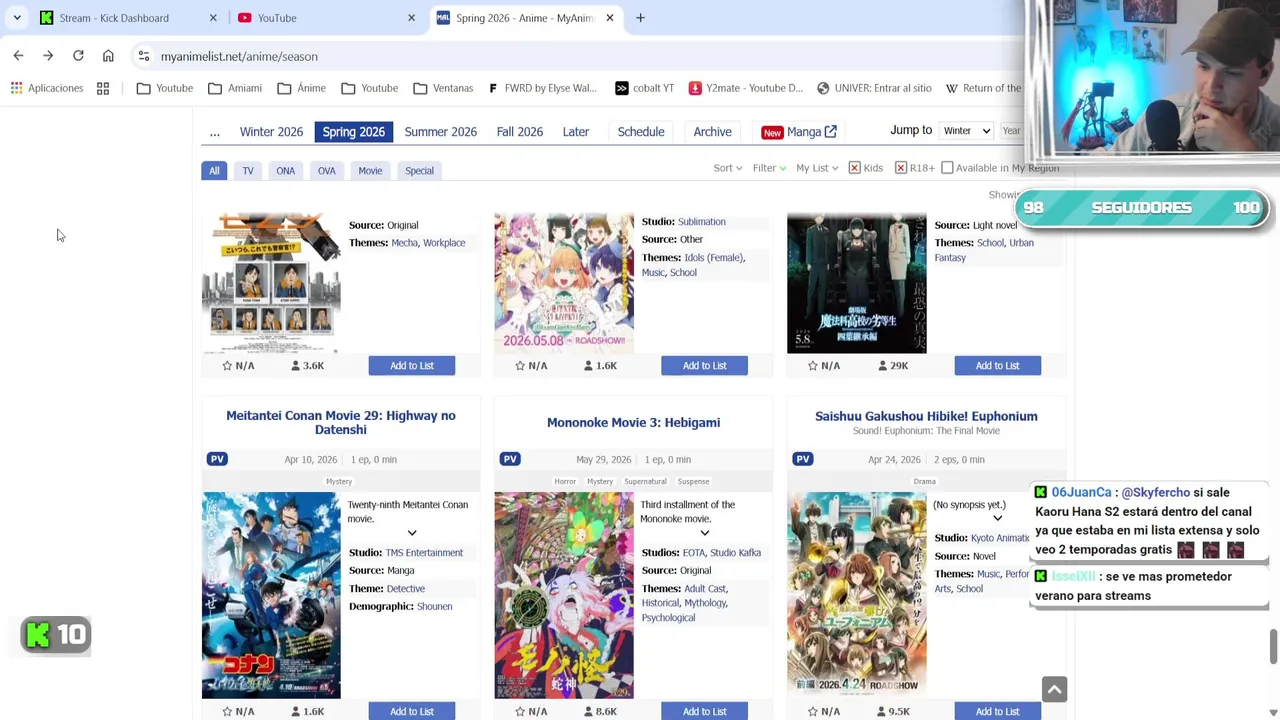Click the Mononoke Movie 3 poster thumbnail
The height and width of the screenshot is (720, 1280).
point(564,595)
